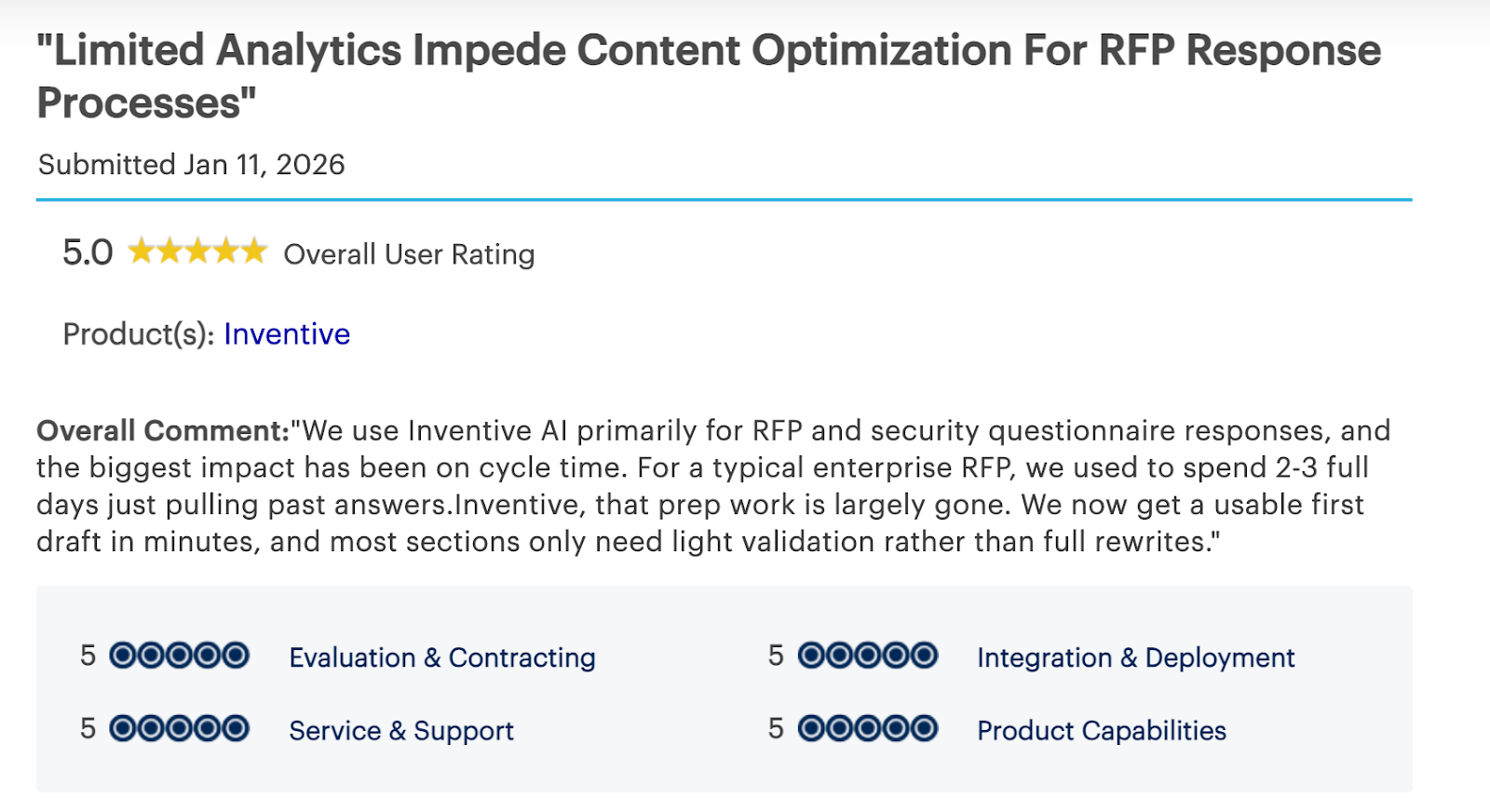Viewport: 1490px width, 812px height.
Task: Open the Inventive product link
Action: [287, 333]
